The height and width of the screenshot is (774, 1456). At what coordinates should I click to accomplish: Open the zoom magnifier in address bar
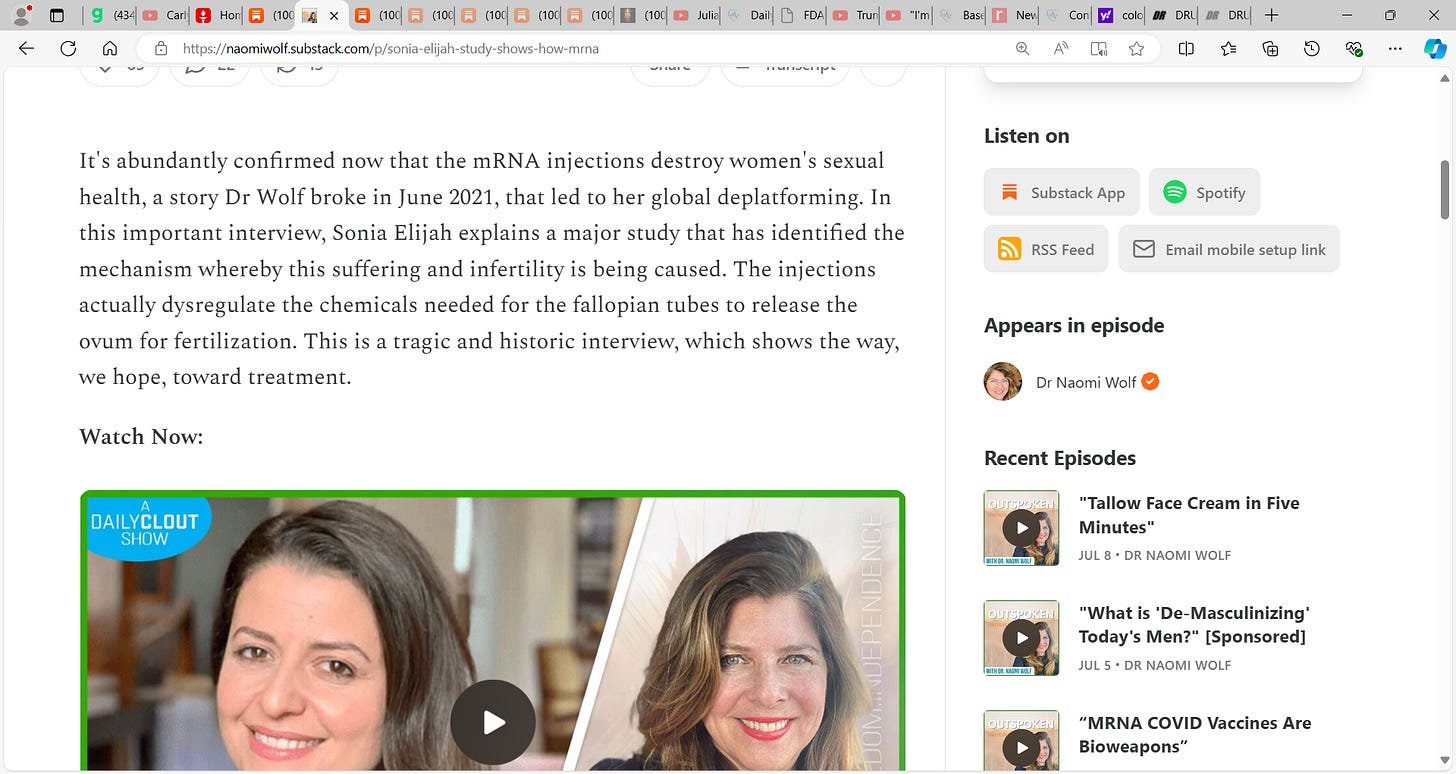click(x=1022, y=48)
